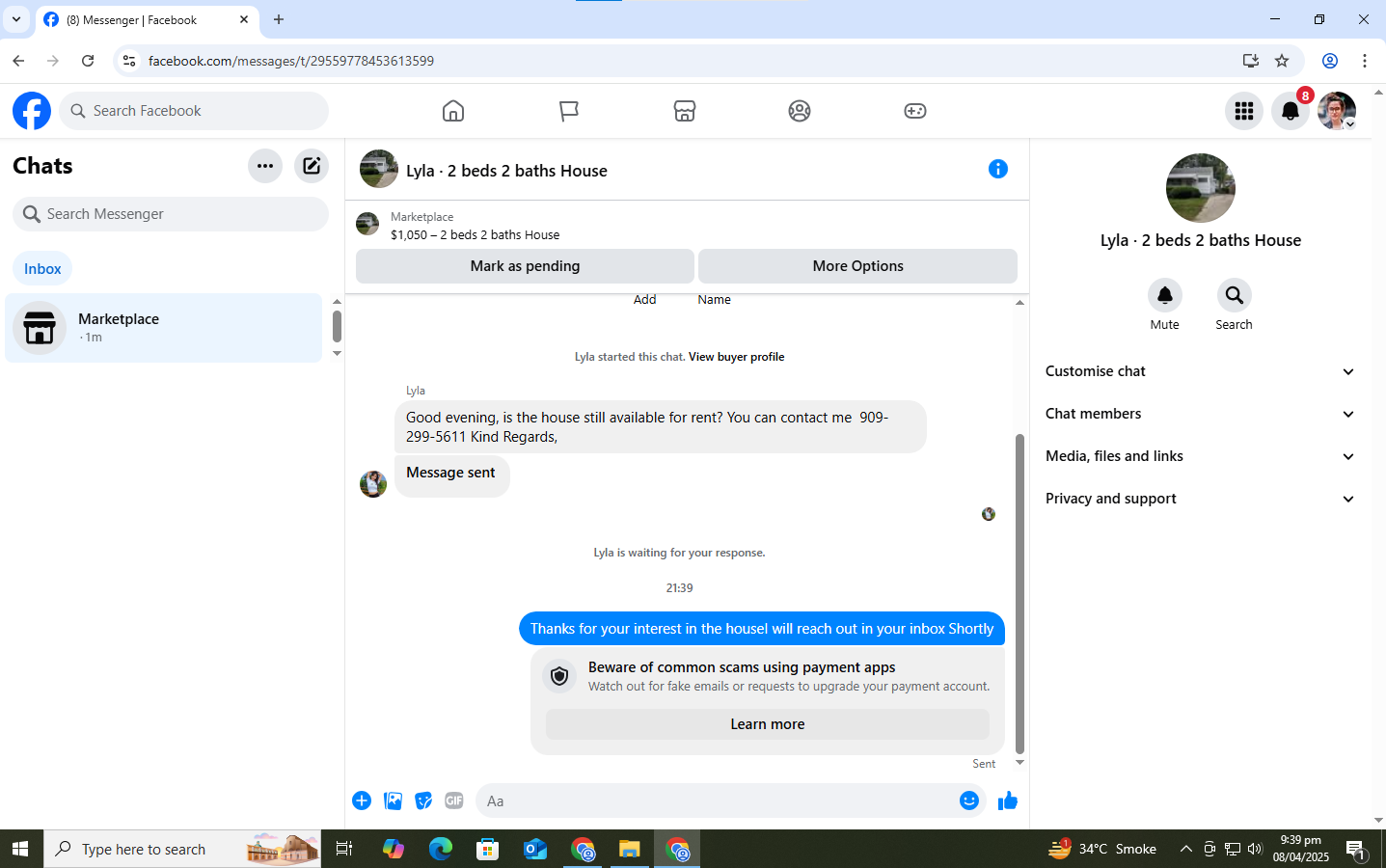This screenshot has width=1386, height=868.
Task: Click the 'Message sent' bubble
Action: (451, 476)
